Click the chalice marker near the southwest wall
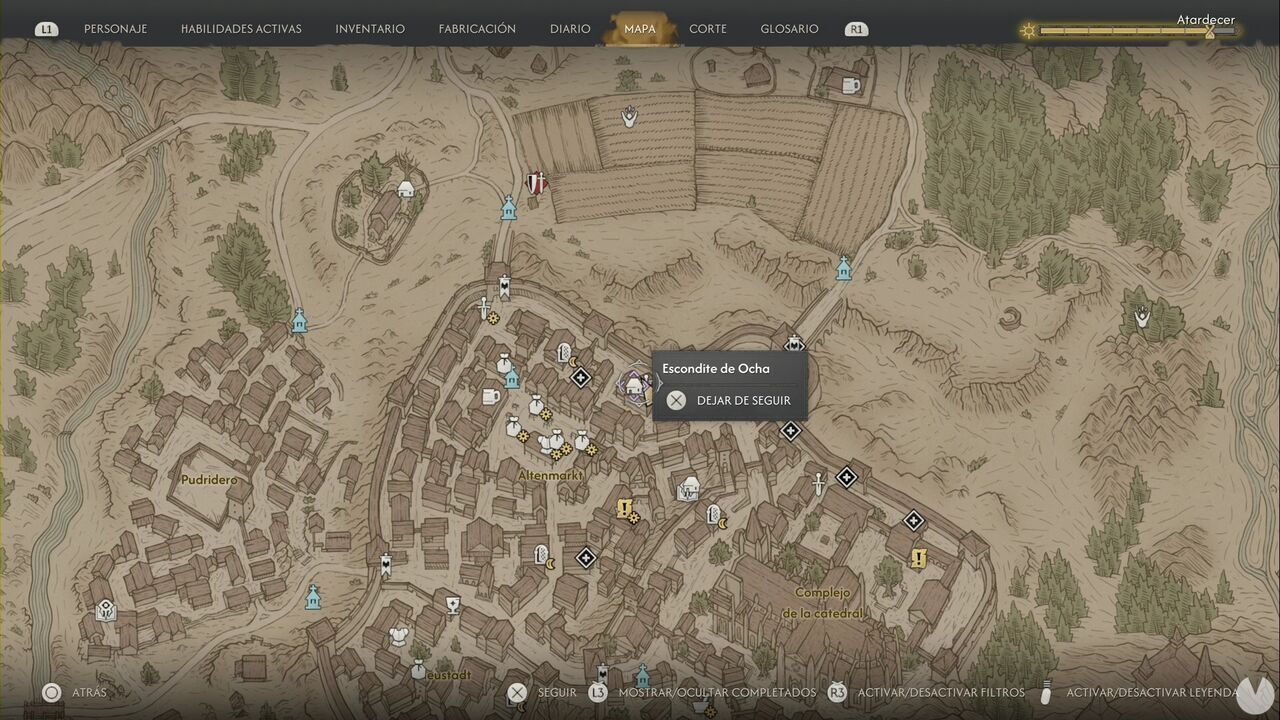This screenshot has height=720, width=1280. point(453,604)
